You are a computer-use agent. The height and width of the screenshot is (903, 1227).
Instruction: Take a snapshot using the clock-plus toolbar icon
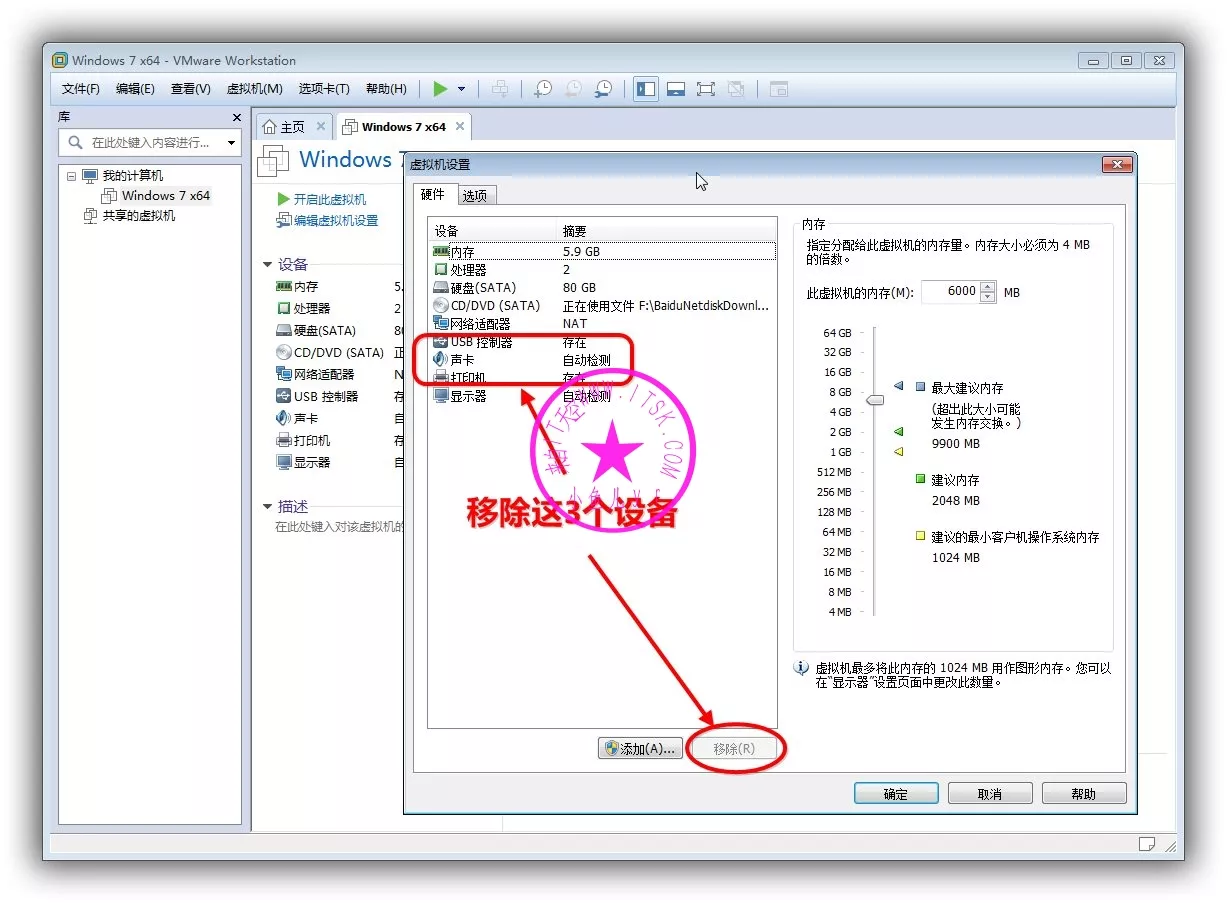pos(542,89)
